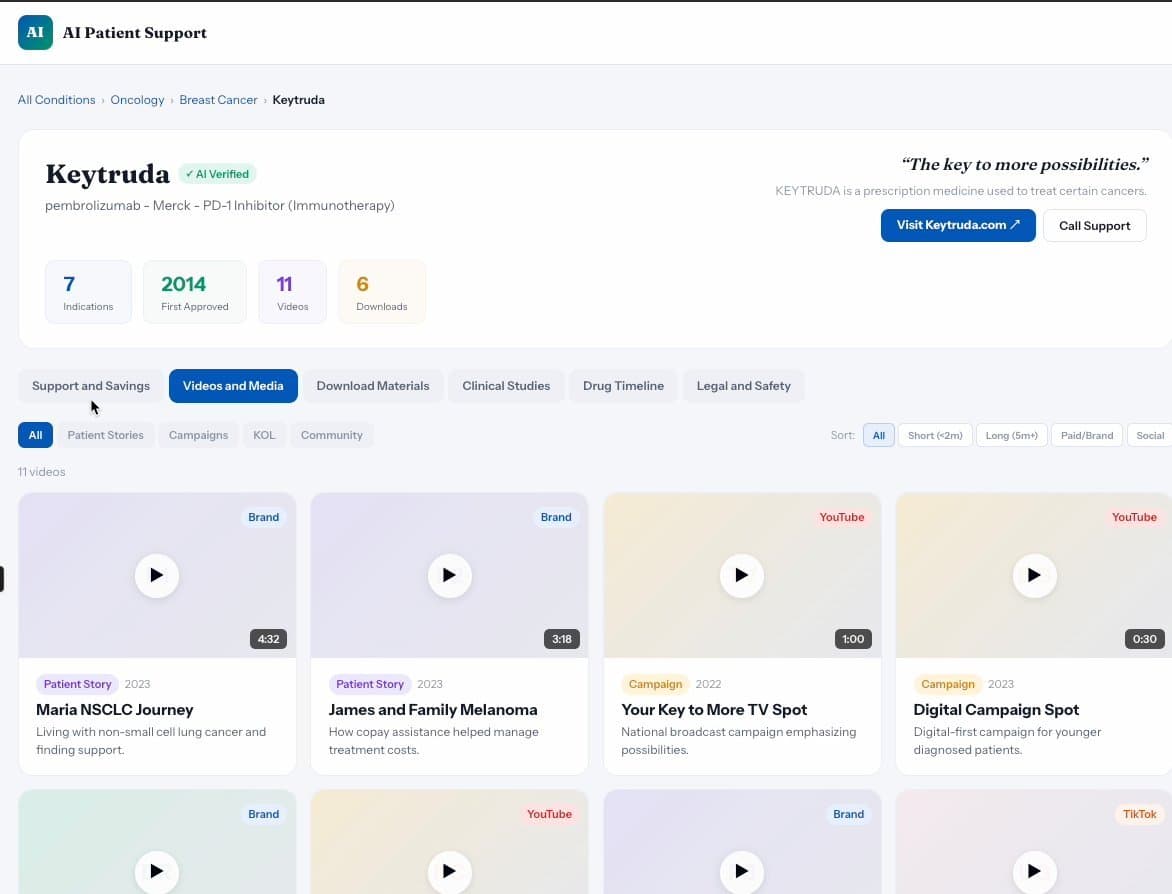Screen dimensions: 1172x894
Task: Click the 11 videos count text
Action: pos(42,472)
